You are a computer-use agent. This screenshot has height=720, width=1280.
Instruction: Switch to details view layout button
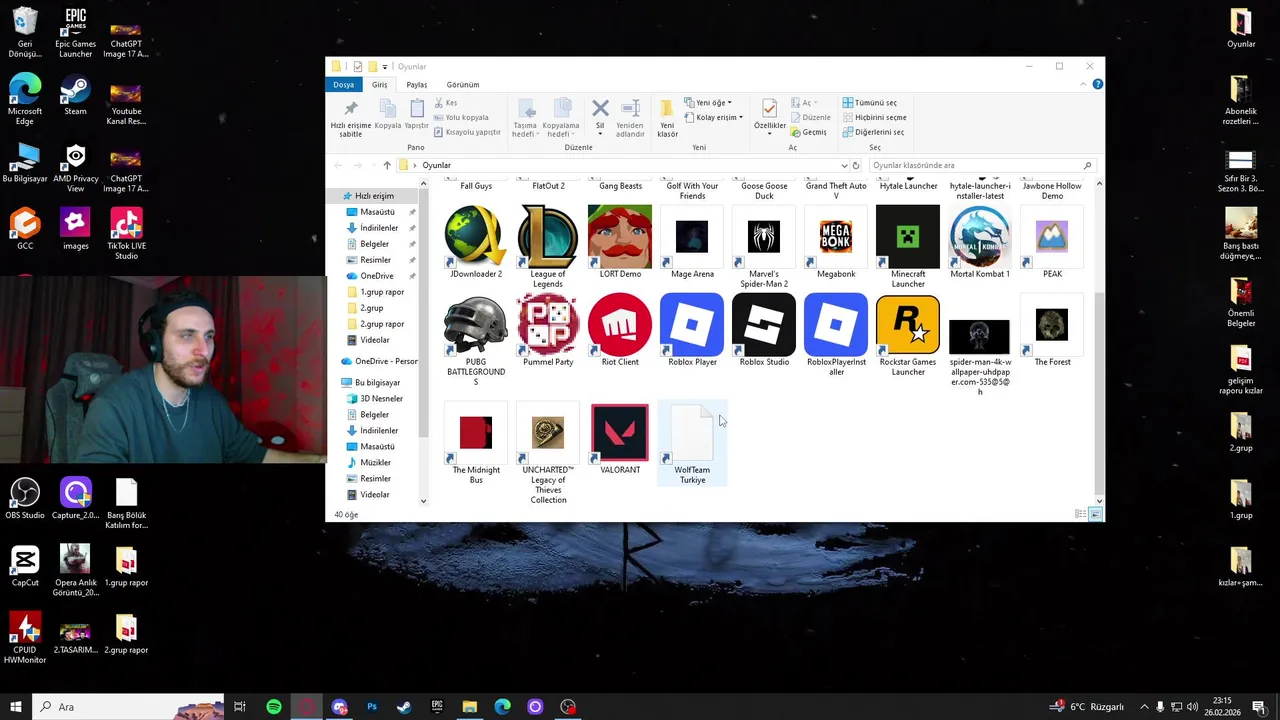(x=1080, y=514)
